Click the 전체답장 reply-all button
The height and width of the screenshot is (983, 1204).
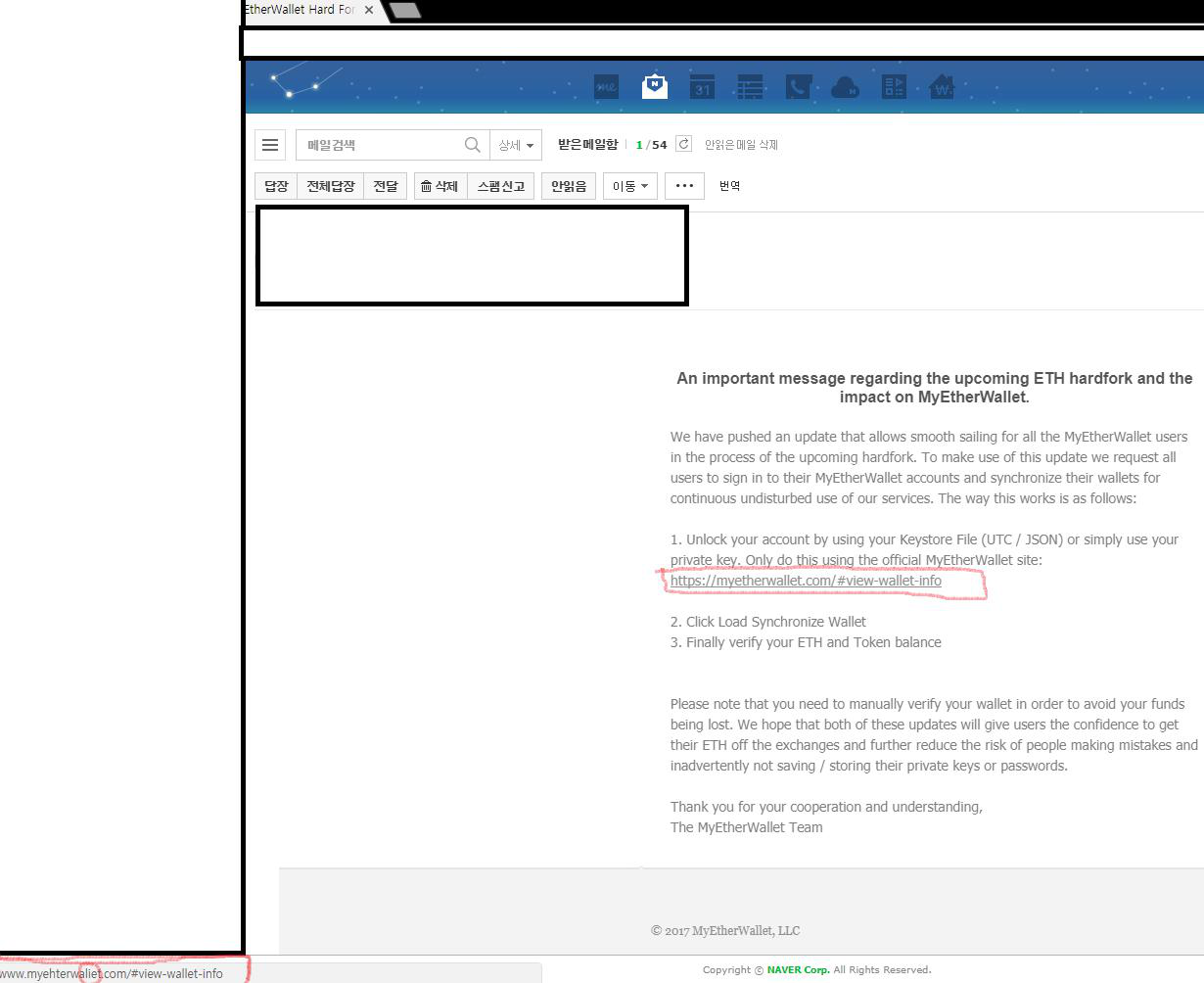[x=330, y=186]
